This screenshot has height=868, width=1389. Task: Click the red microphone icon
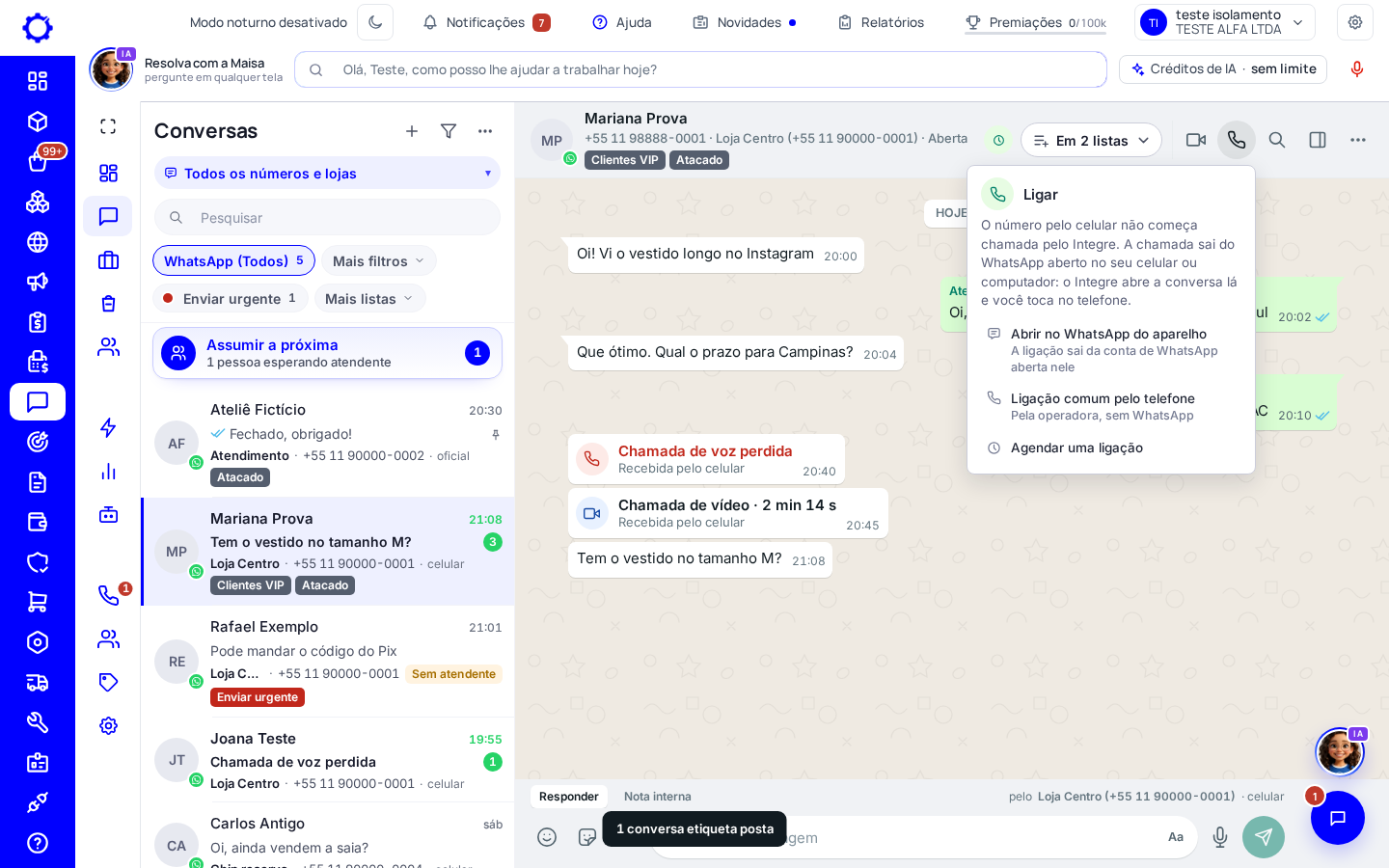[x=1357, y=69]
